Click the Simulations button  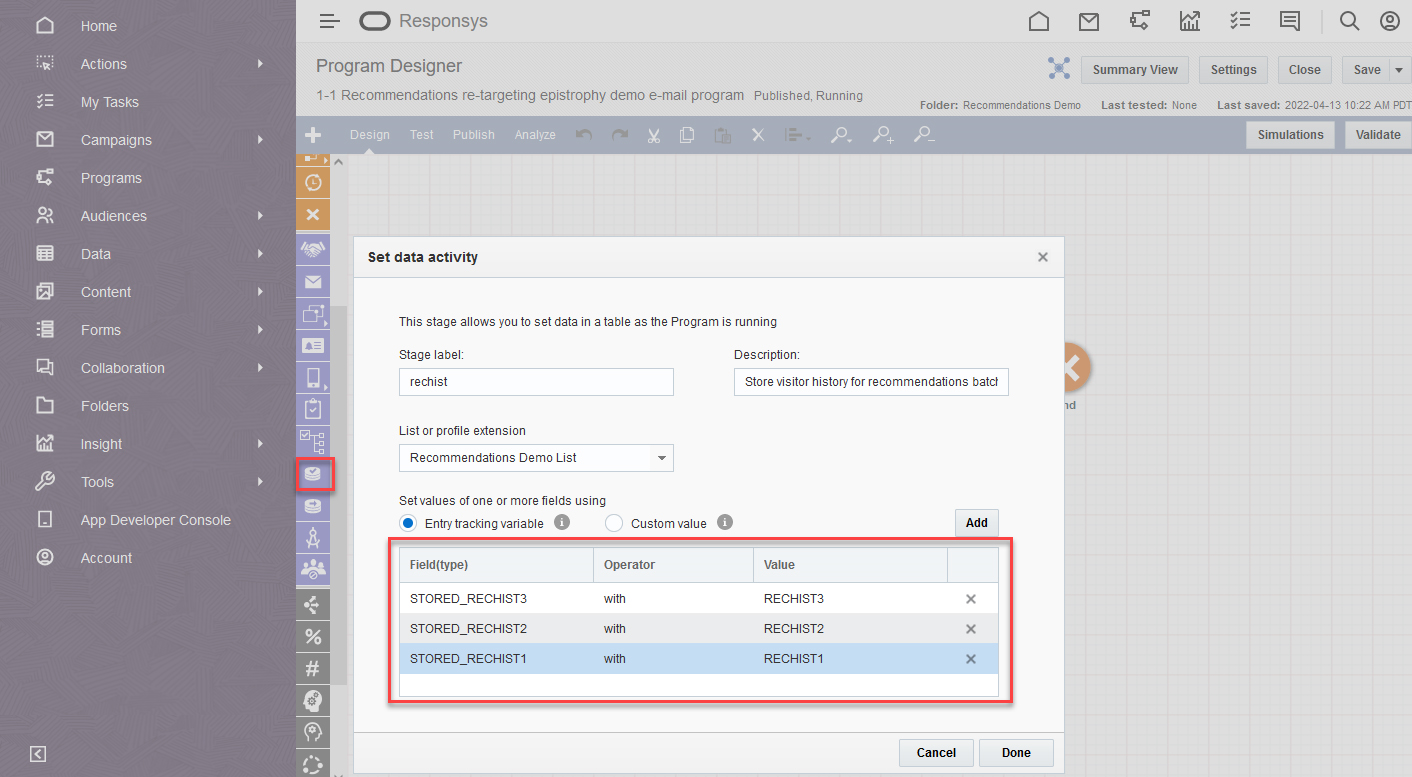1290,135
